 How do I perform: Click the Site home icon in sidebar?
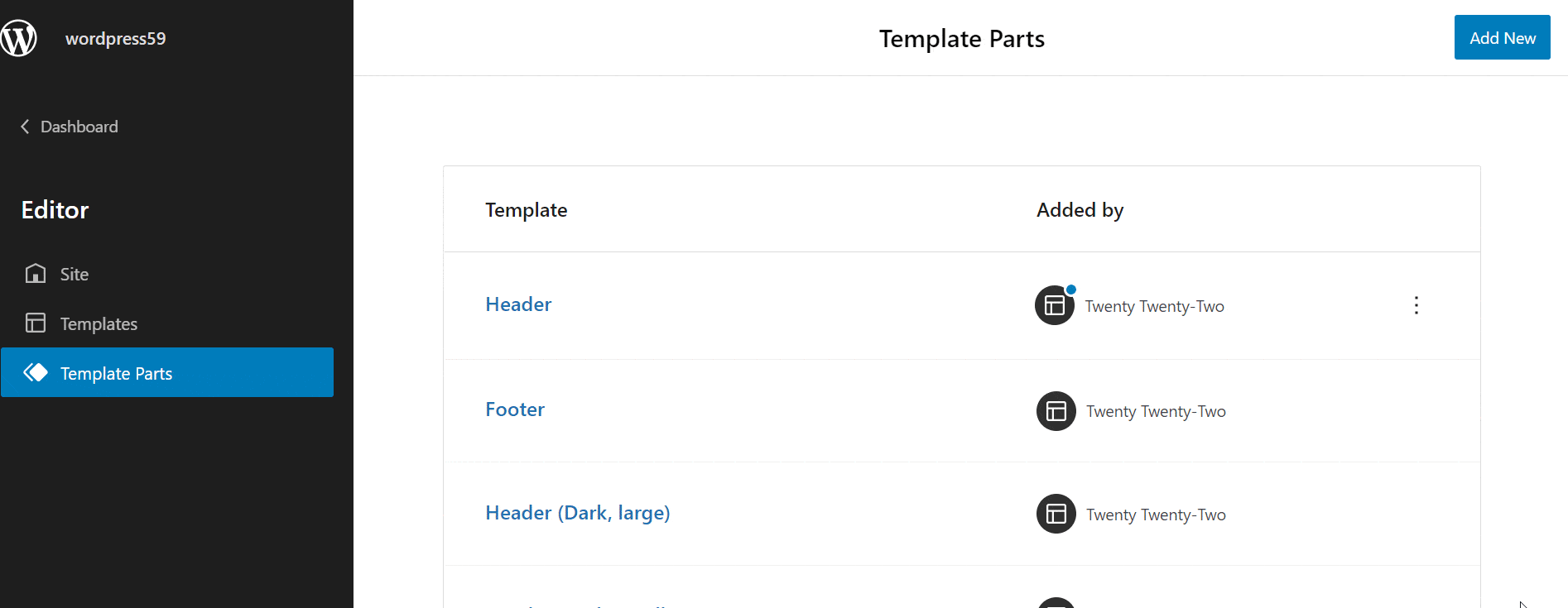pos(36,274)
